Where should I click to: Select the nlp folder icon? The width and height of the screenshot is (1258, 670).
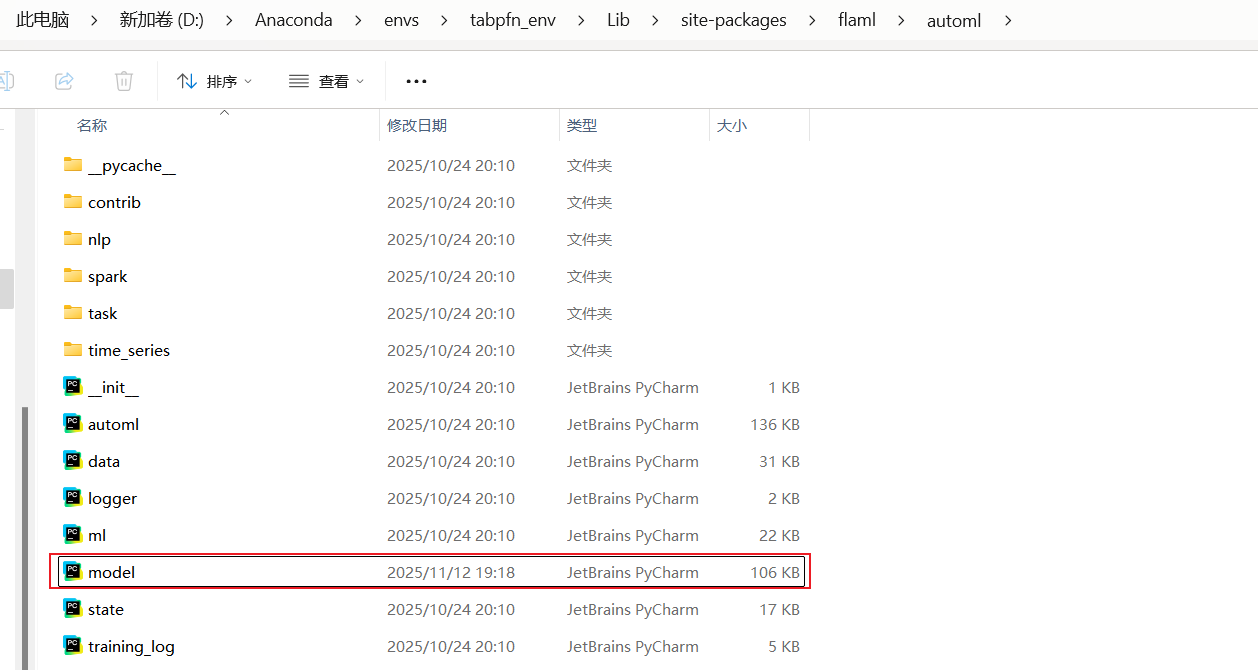[72, 239]
